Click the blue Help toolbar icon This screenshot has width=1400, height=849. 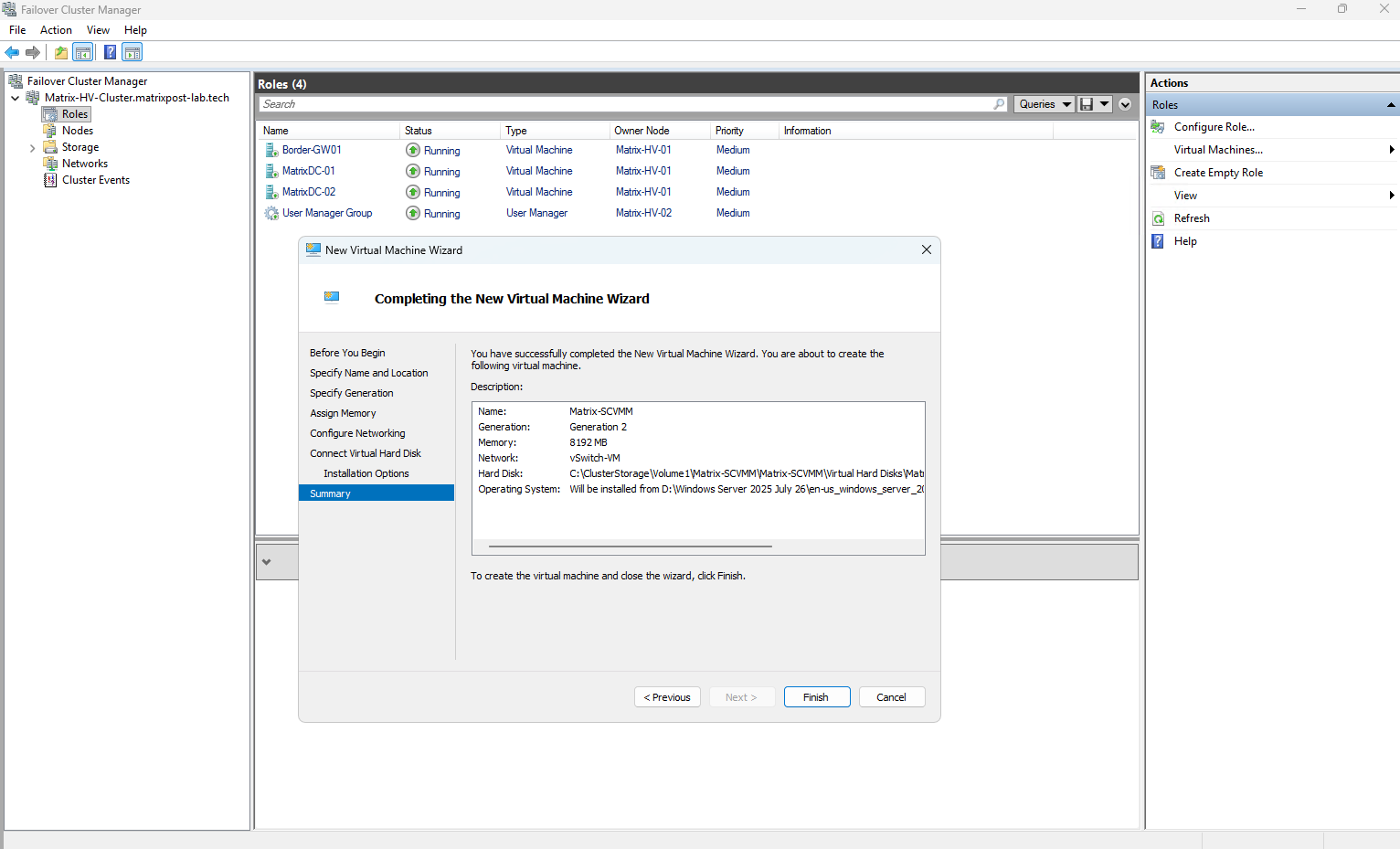(x=110, y=52)
